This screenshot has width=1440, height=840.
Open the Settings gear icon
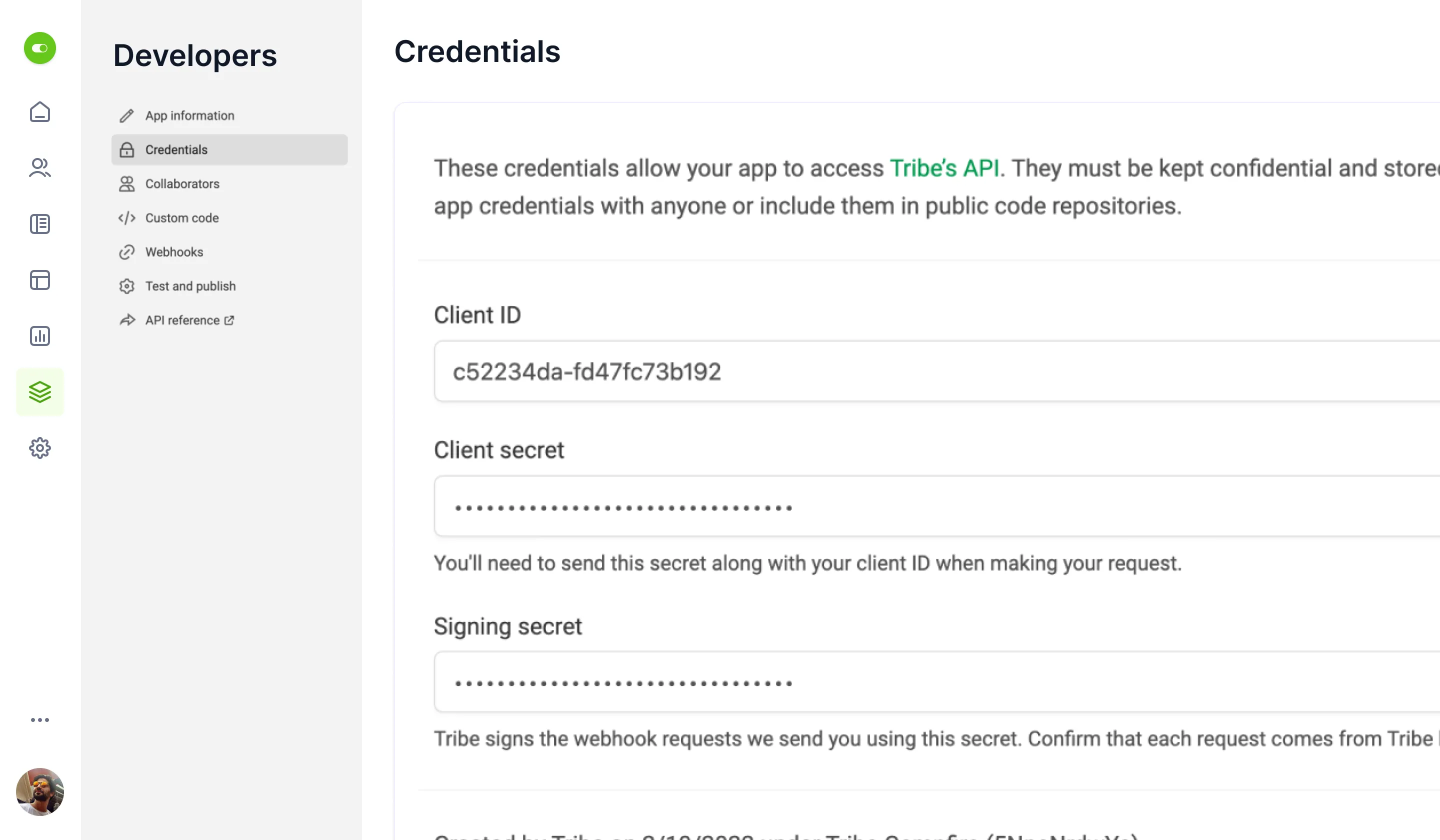[40, 448]
